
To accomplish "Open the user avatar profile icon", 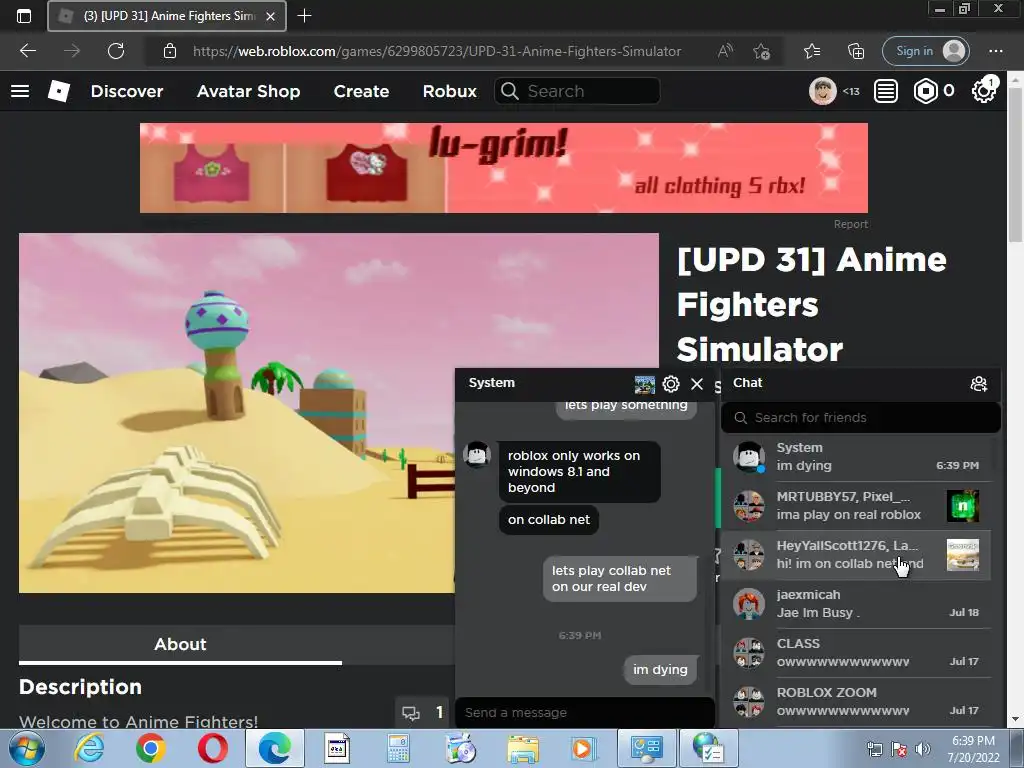I will click(x=823, y=91).
